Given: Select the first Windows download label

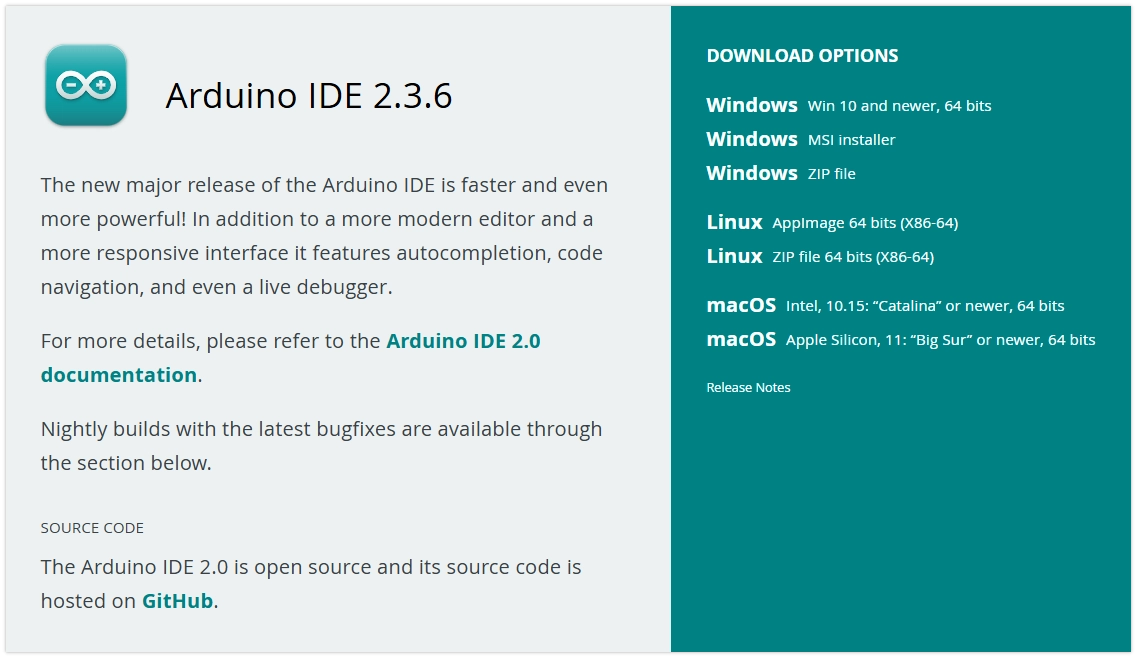Looking at the screenshot, I should 752,104.
